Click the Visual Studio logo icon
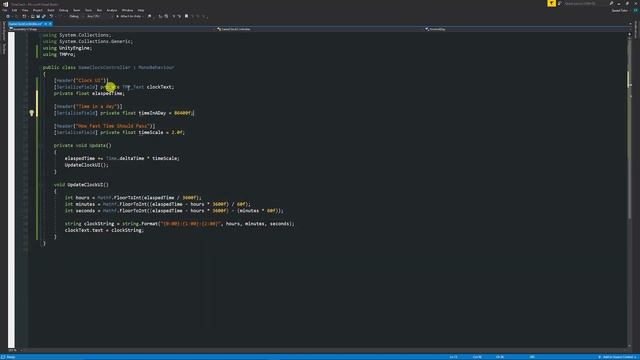The image size is (640, 360). click(x=5, y=4)
